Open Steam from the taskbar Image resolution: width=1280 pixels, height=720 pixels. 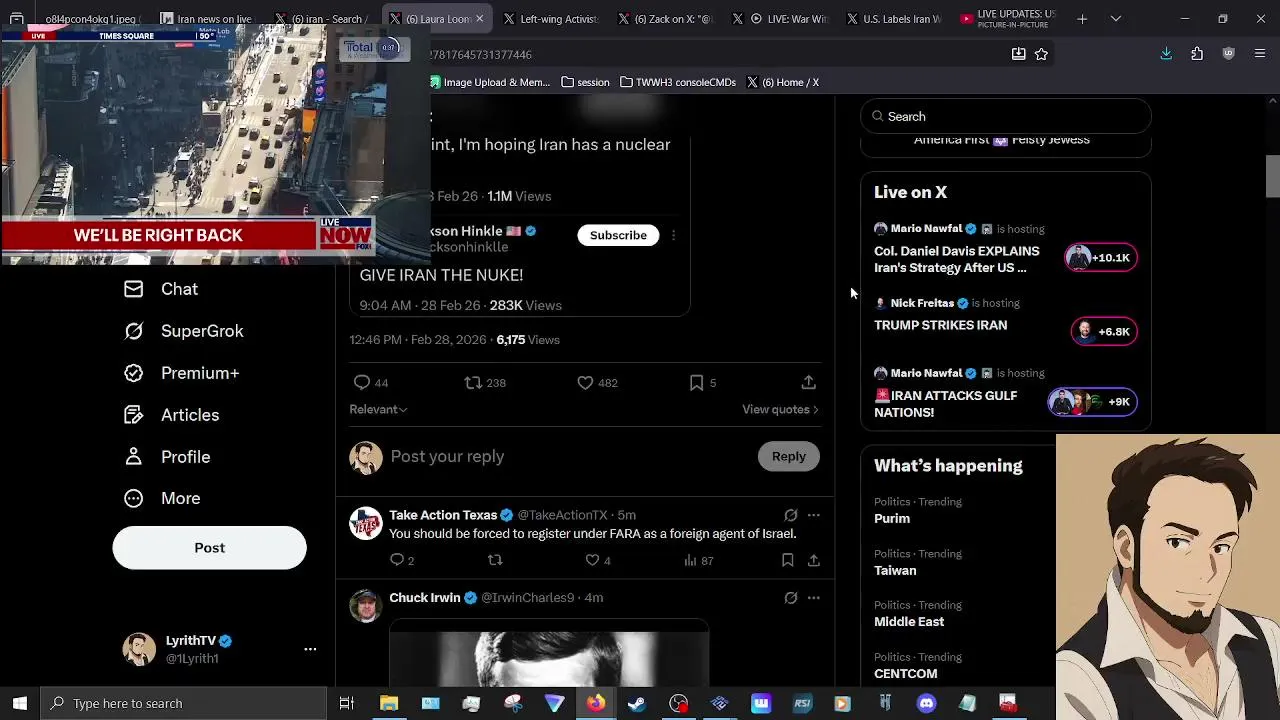tap(636, 703)
